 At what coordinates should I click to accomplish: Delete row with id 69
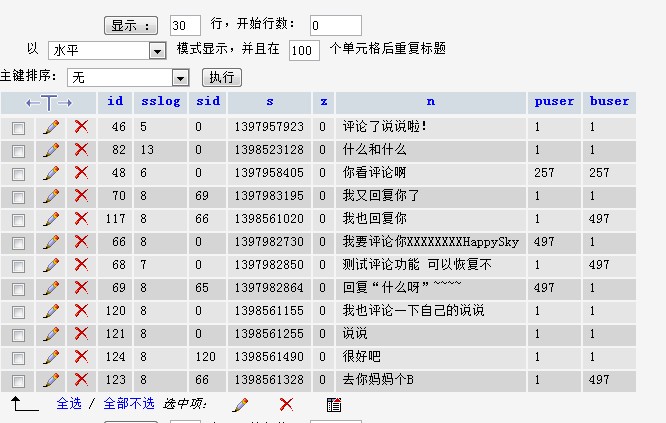tap(81, 287)
